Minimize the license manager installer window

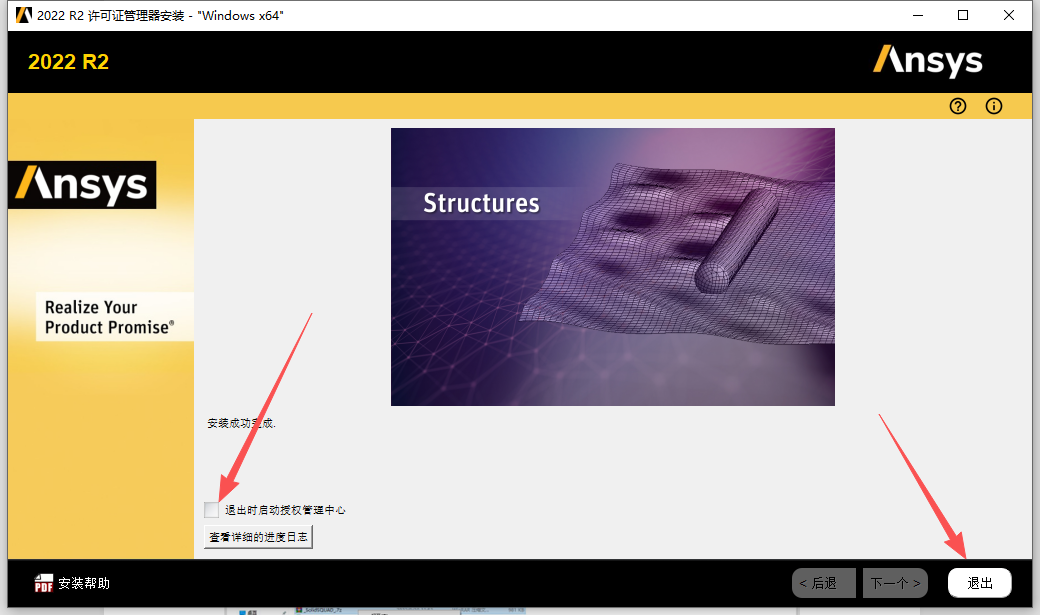pyautogui.click(x=917, y=15)
